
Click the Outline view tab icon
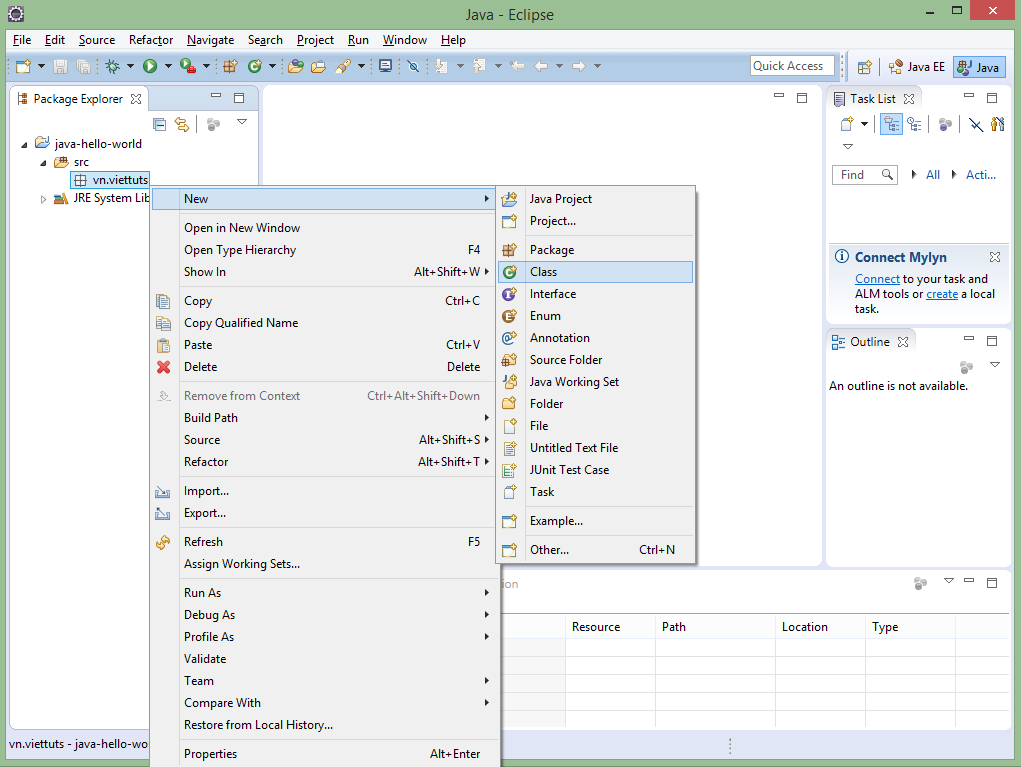(x=839, y=342)
